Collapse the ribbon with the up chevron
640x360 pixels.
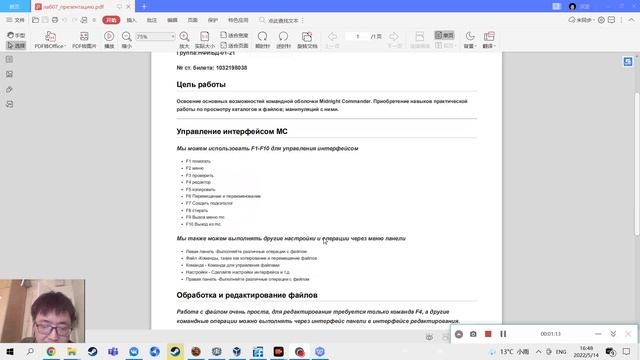click(631, 20)
